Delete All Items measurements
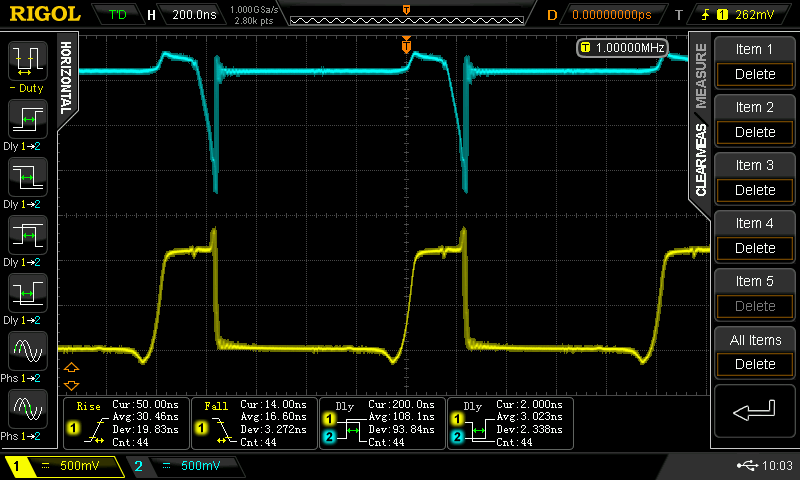Screen dimensions: 800x480 coord(755,364)
